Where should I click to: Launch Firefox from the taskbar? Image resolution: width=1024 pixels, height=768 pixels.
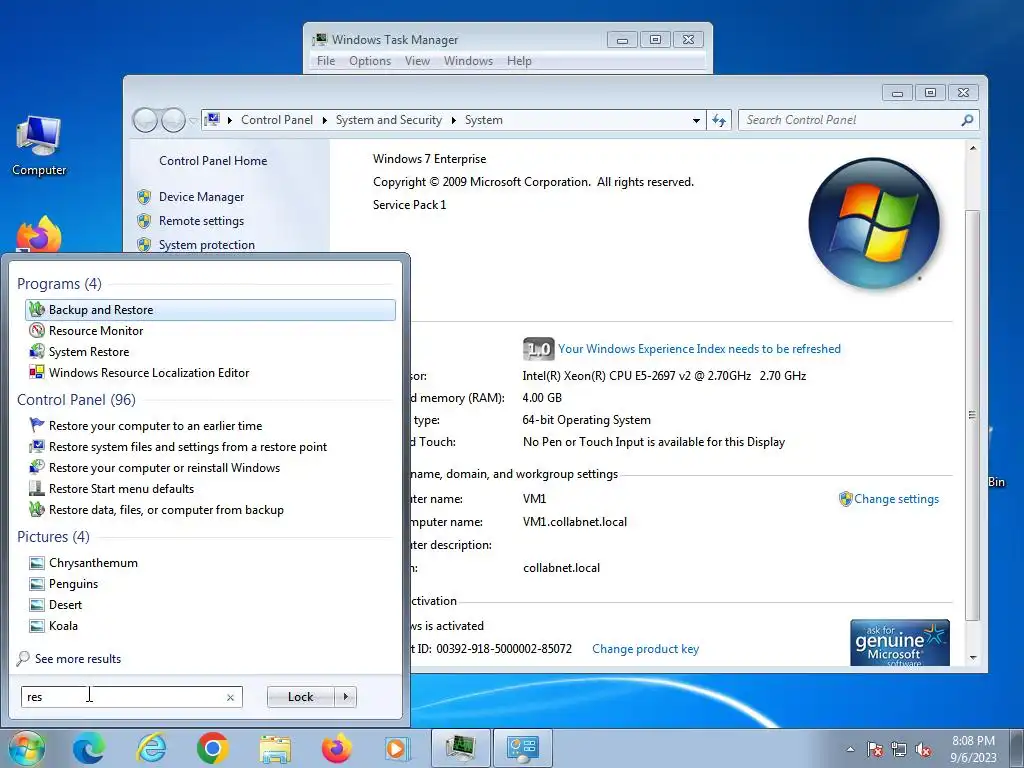pos(336,748)
